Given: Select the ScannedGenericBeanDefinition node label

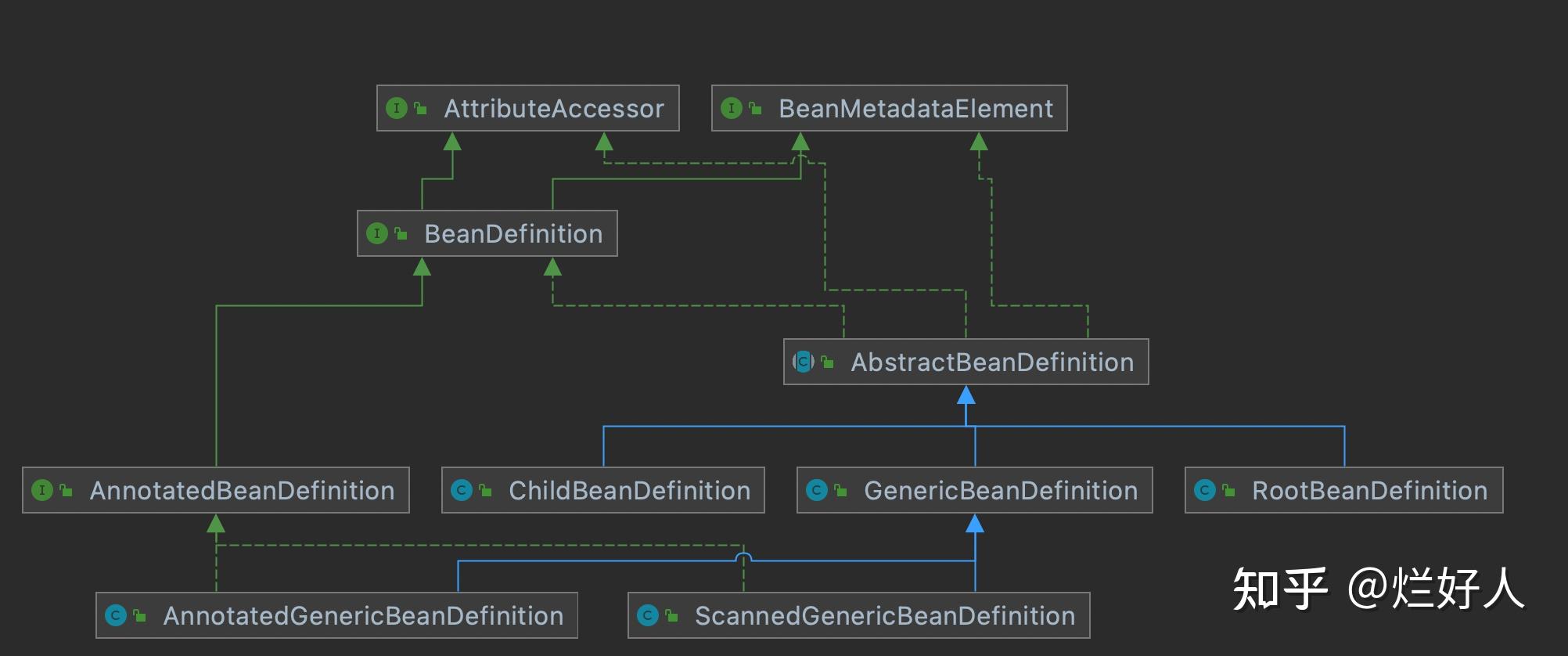Looking at the screenshot, I should tap(885, 616).
